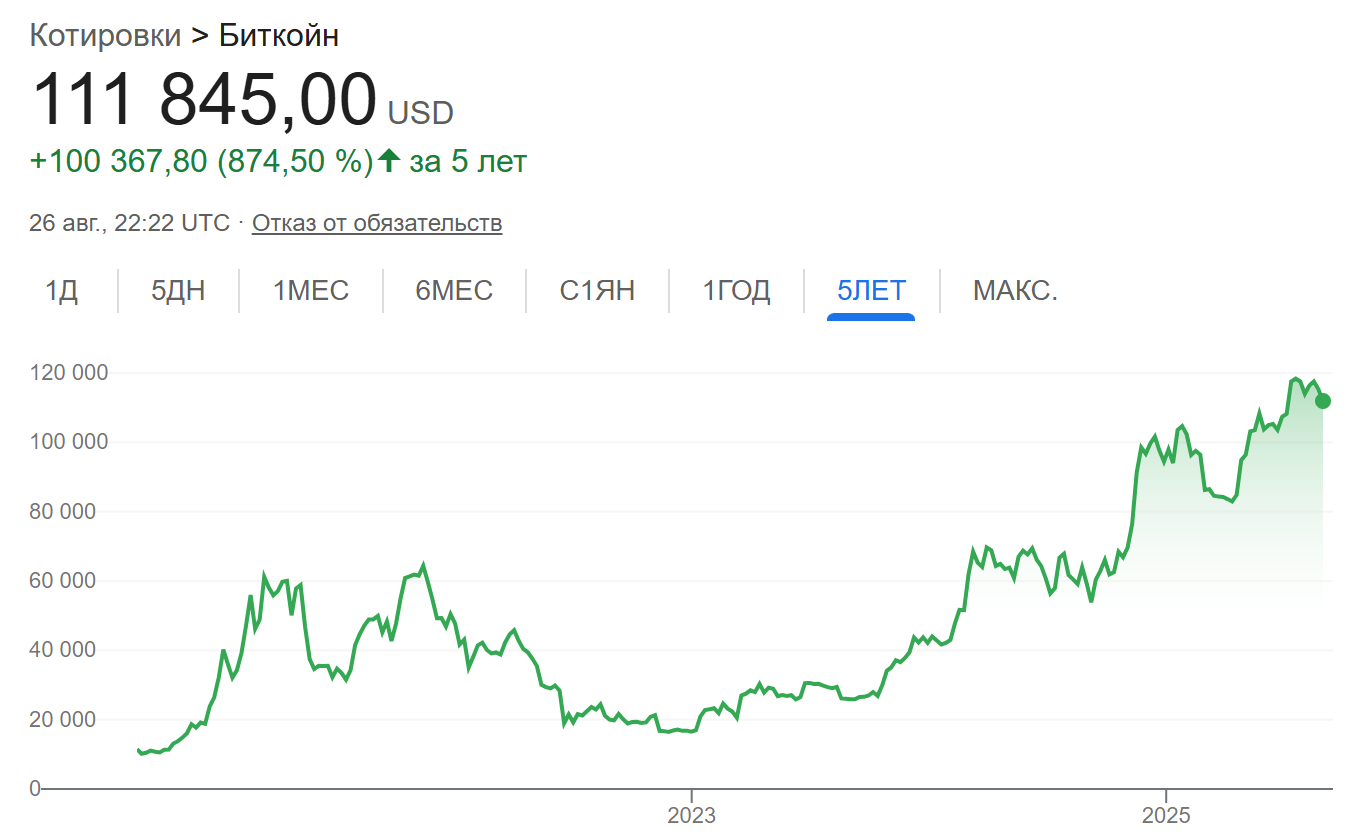
Task: Click the 120 000 y-axis label
Action: [x=70, y=373]
